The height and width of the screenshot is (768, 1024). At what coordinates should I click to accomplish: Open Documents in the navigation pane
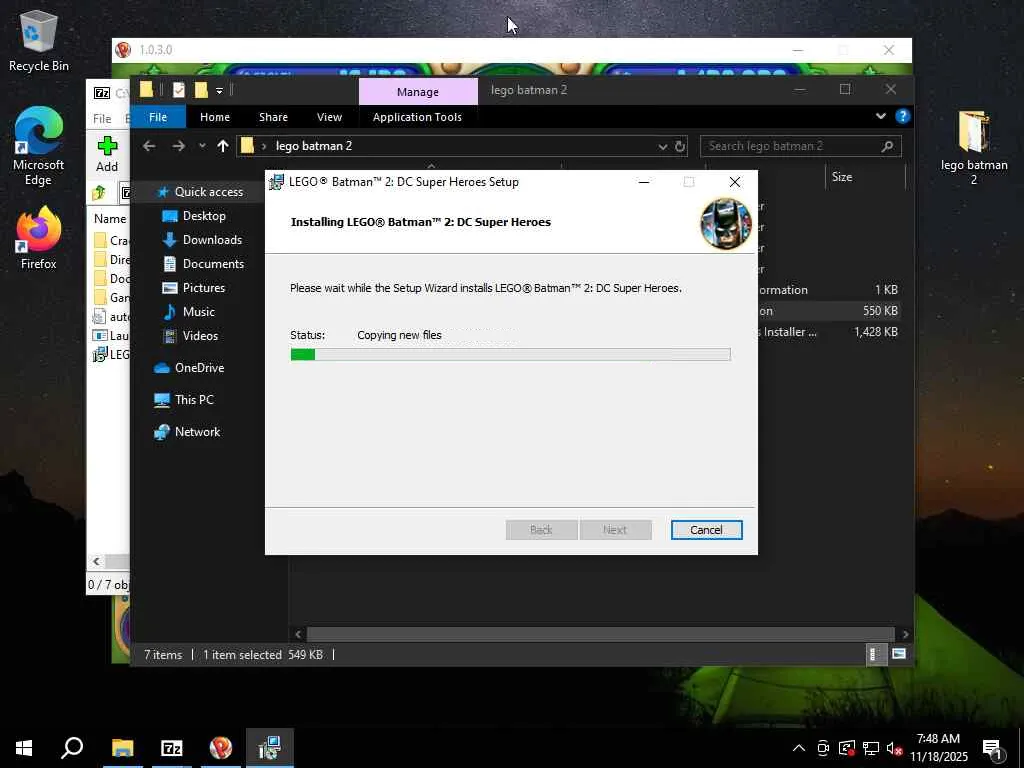pos(213,264)
